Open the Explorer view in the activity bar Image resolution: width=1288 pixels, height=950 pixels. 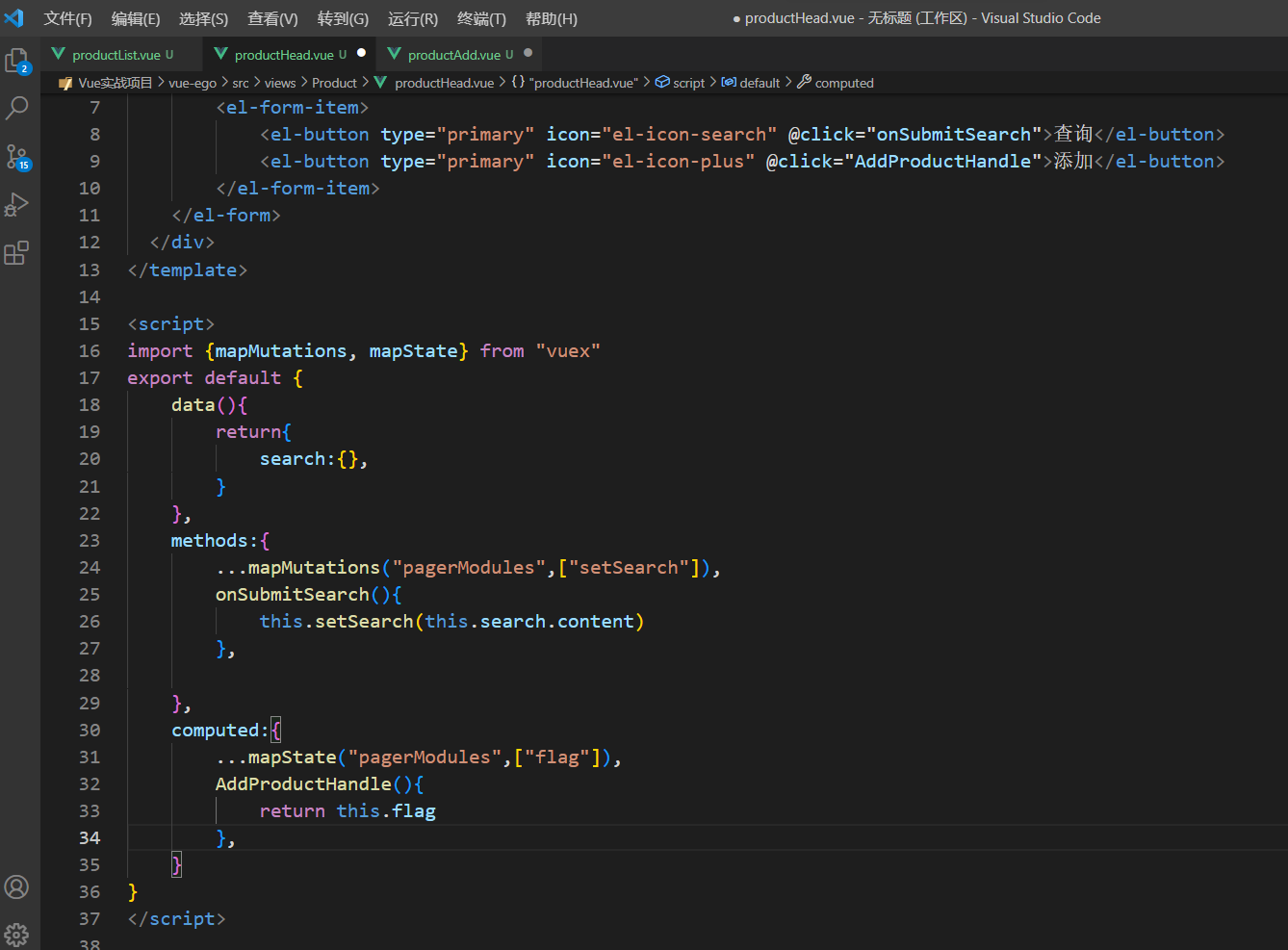coord(17,62)
